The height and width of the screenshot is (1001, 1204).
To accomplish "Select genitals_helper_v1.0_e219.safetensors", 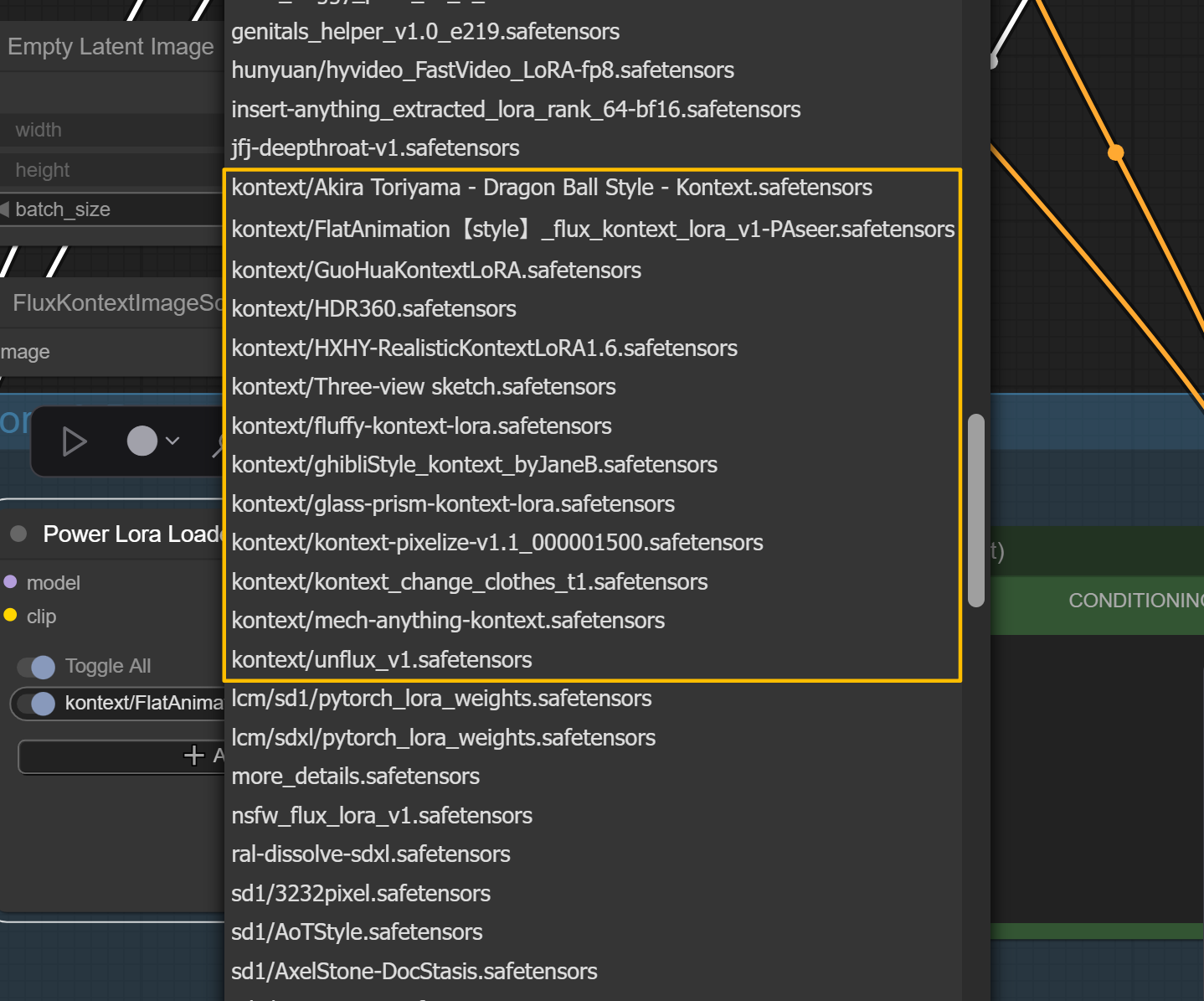I will click(593, 32).
